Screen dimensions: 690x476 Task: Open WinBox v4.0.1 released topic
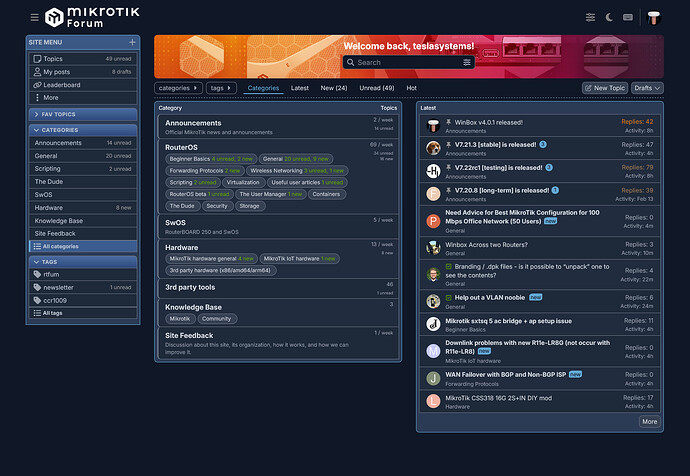488,122
